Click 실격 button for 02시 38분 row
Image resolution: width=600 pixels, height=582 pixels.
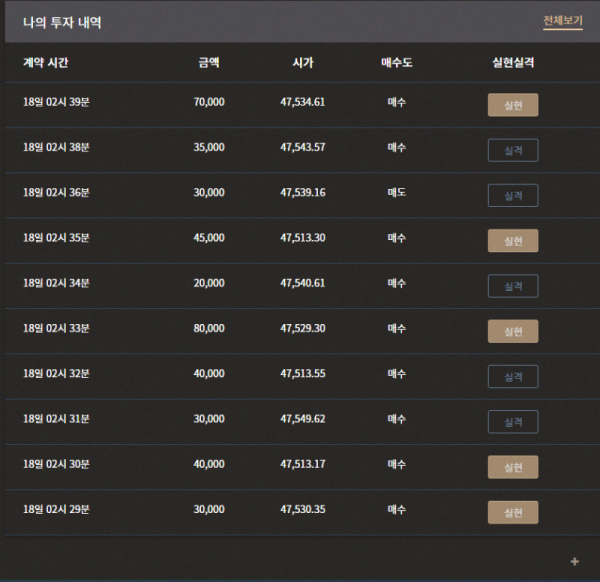[513, 150]
